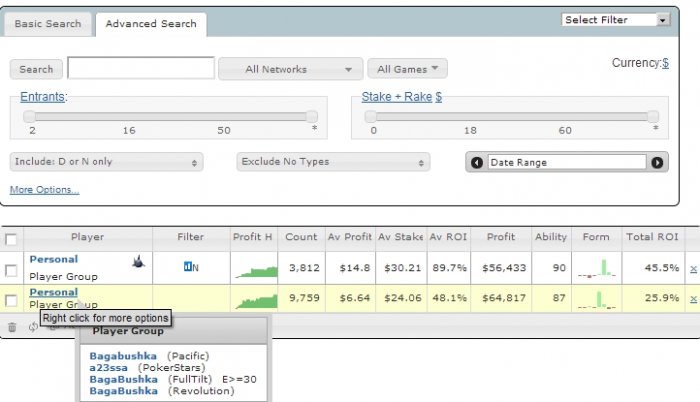Sort by the Form column header
This screenshot has height=402, width=700.
596,237
